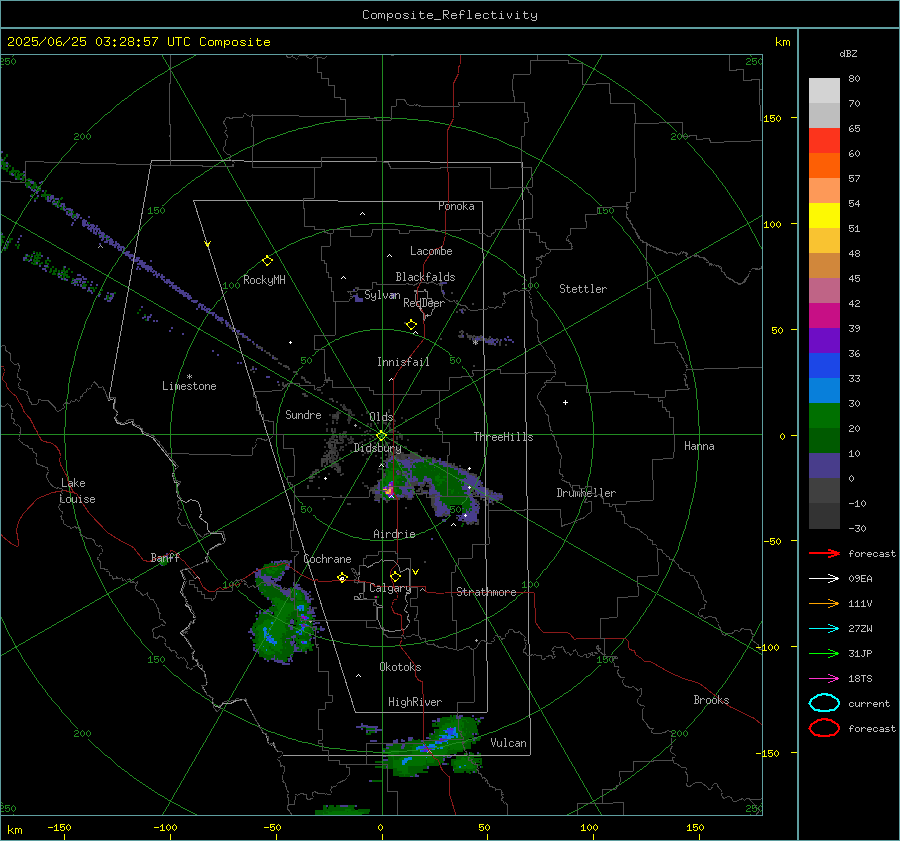Click the Lake Louise label
This screenshot has width=900, height=841.
click(x=78, y=491)
